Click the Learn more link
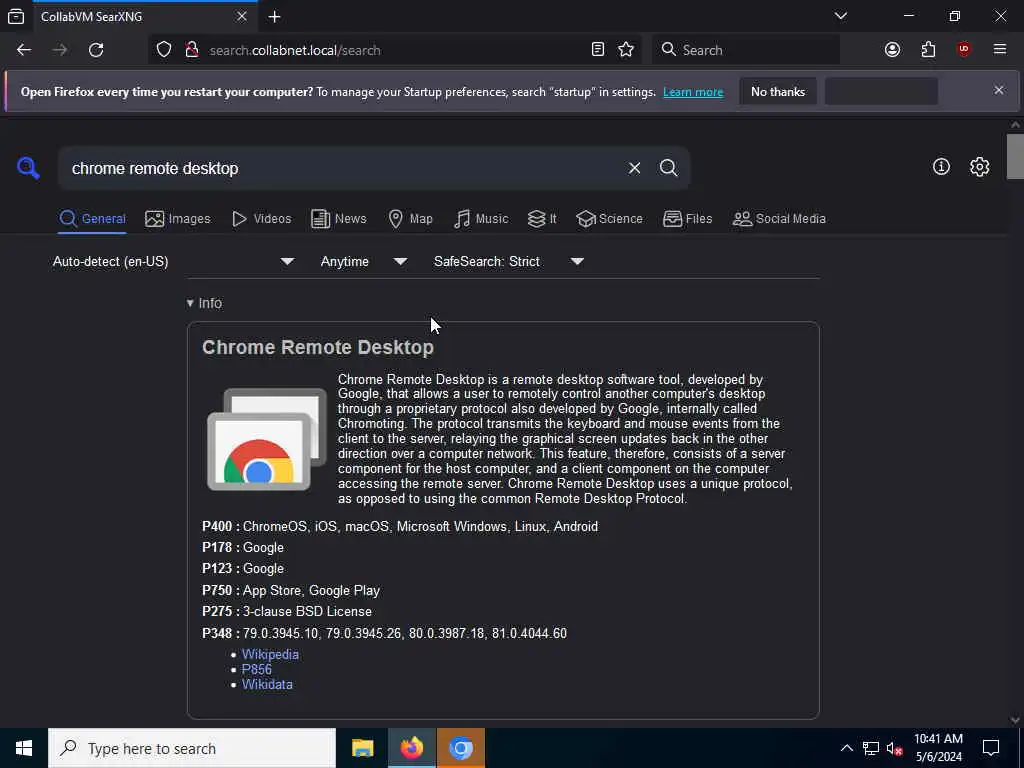 click(693, 92)
